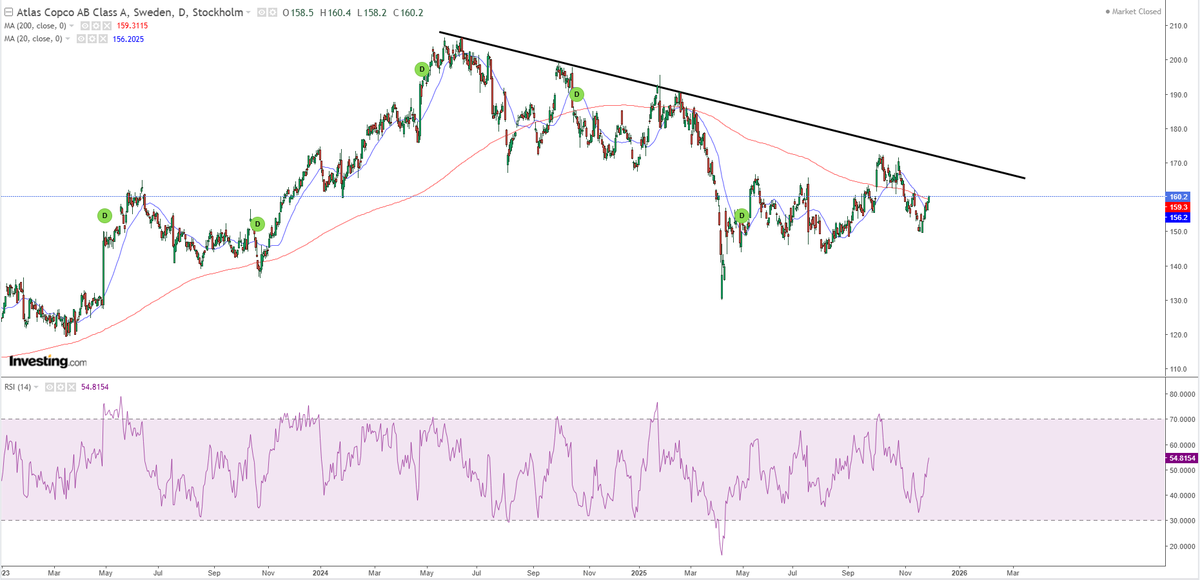
Task: Click the 2026 label on time axis
Action: pos(959,574)
